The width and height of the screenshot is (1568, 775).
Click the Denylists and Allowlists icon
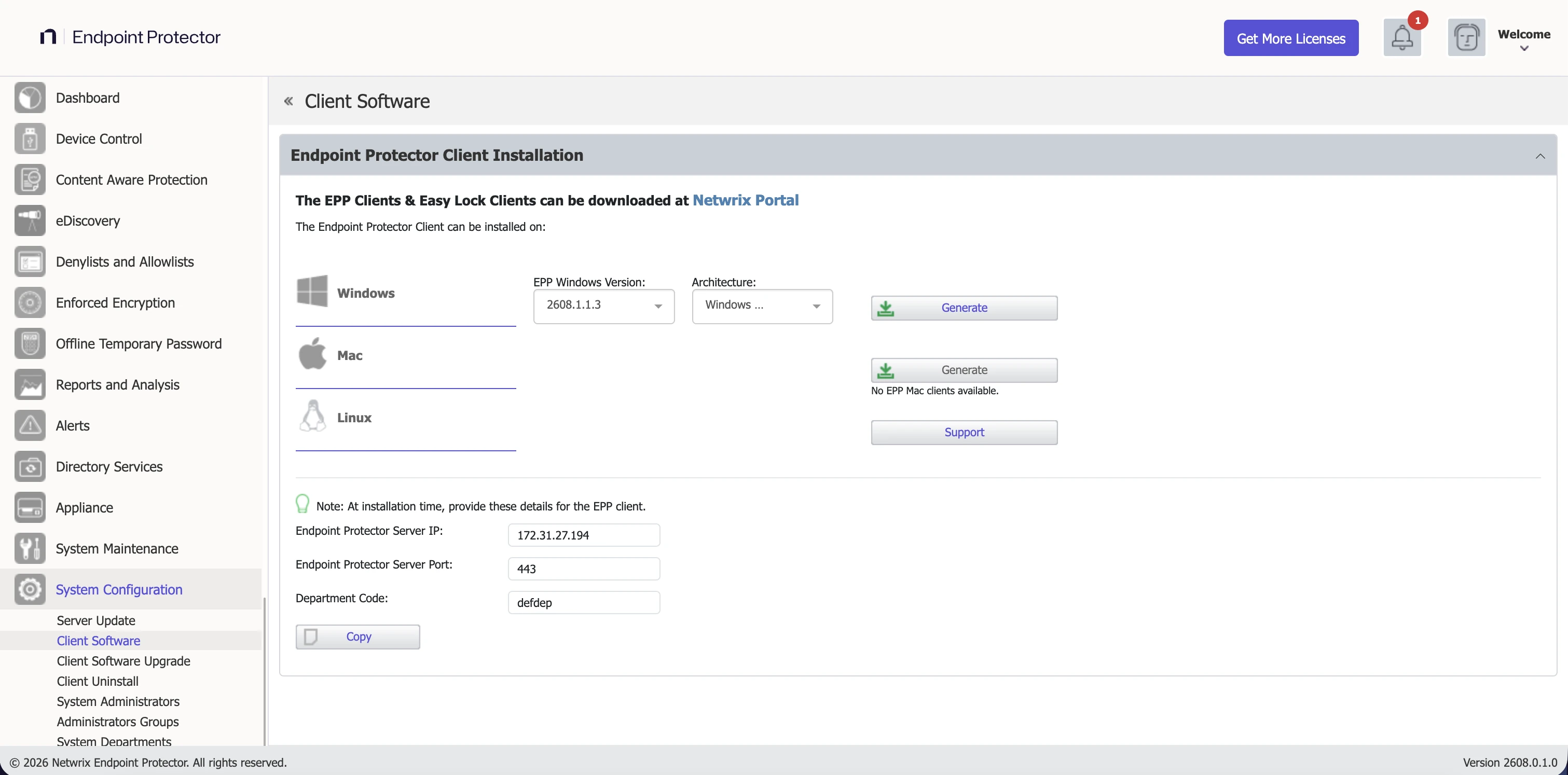[x=30, y=261]
